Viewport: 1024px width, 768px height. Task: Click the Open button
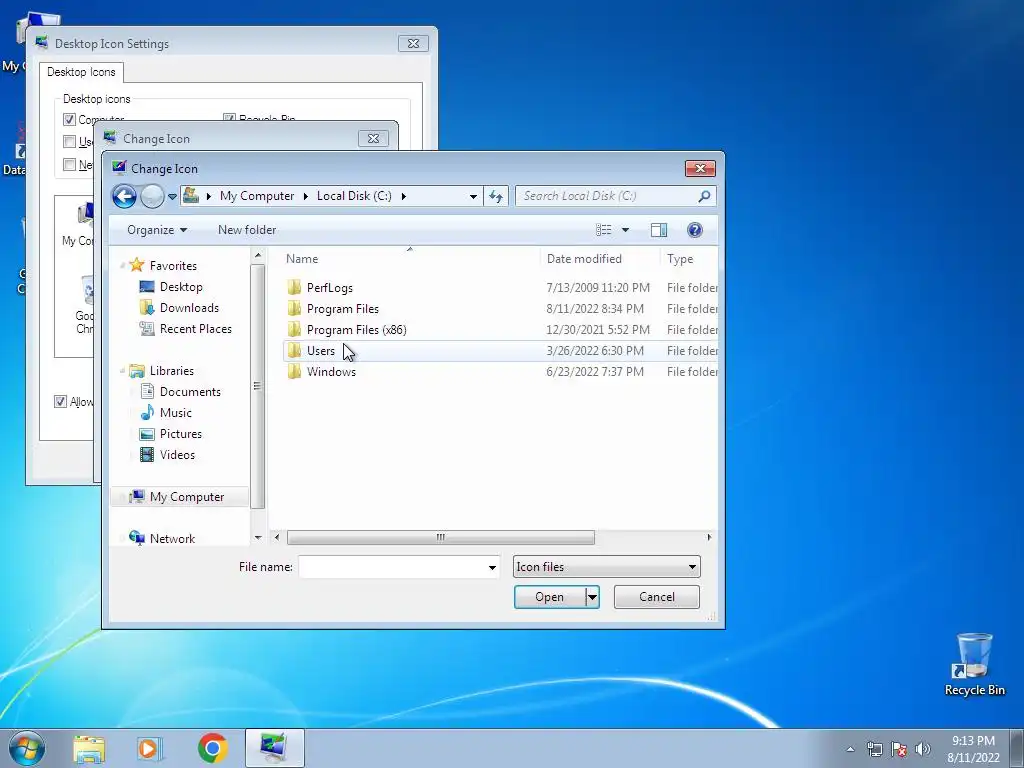click(549, 597)
